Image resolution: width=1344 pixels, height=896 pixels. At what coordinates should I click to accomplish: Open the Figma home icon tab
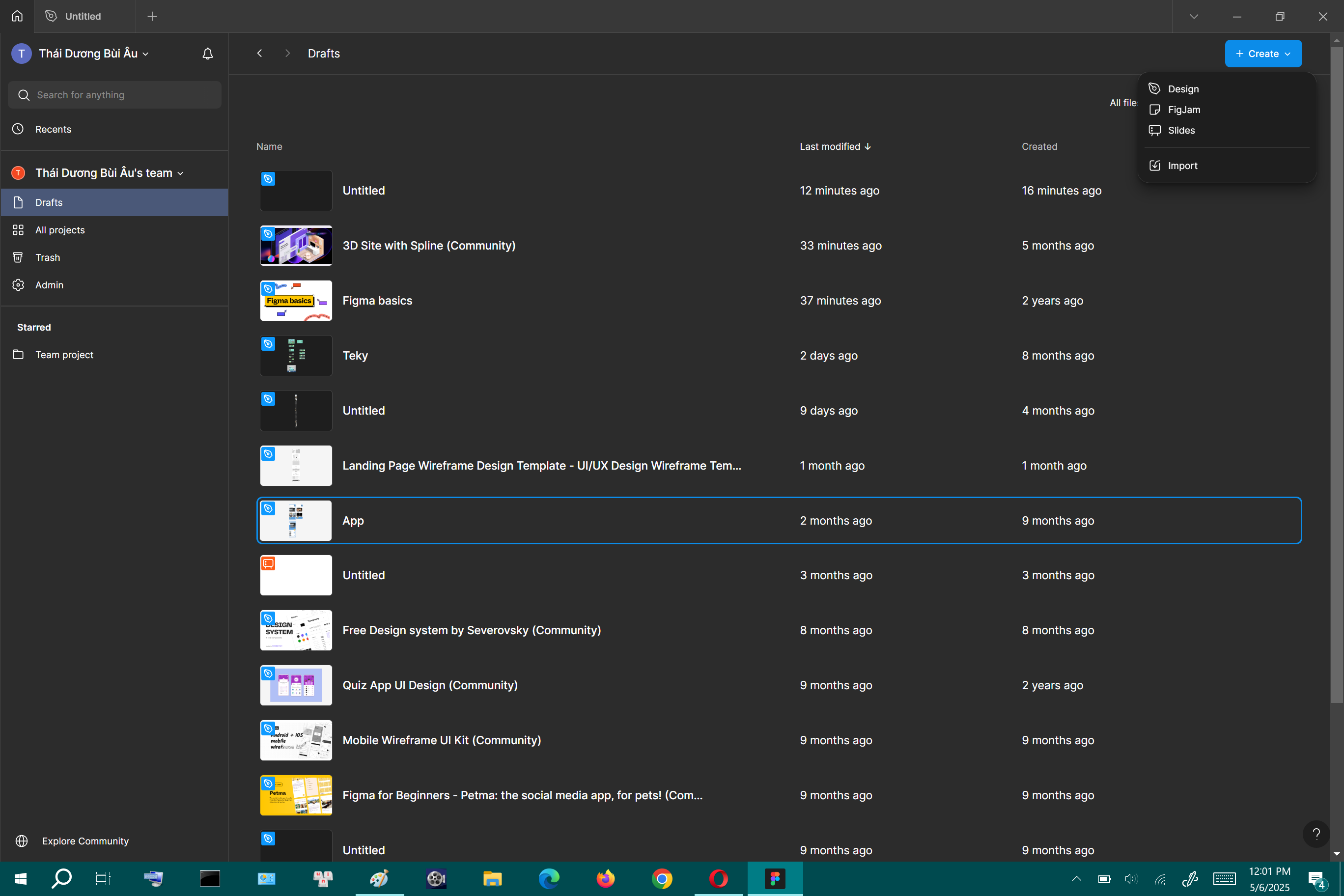[x=17, y=16]
